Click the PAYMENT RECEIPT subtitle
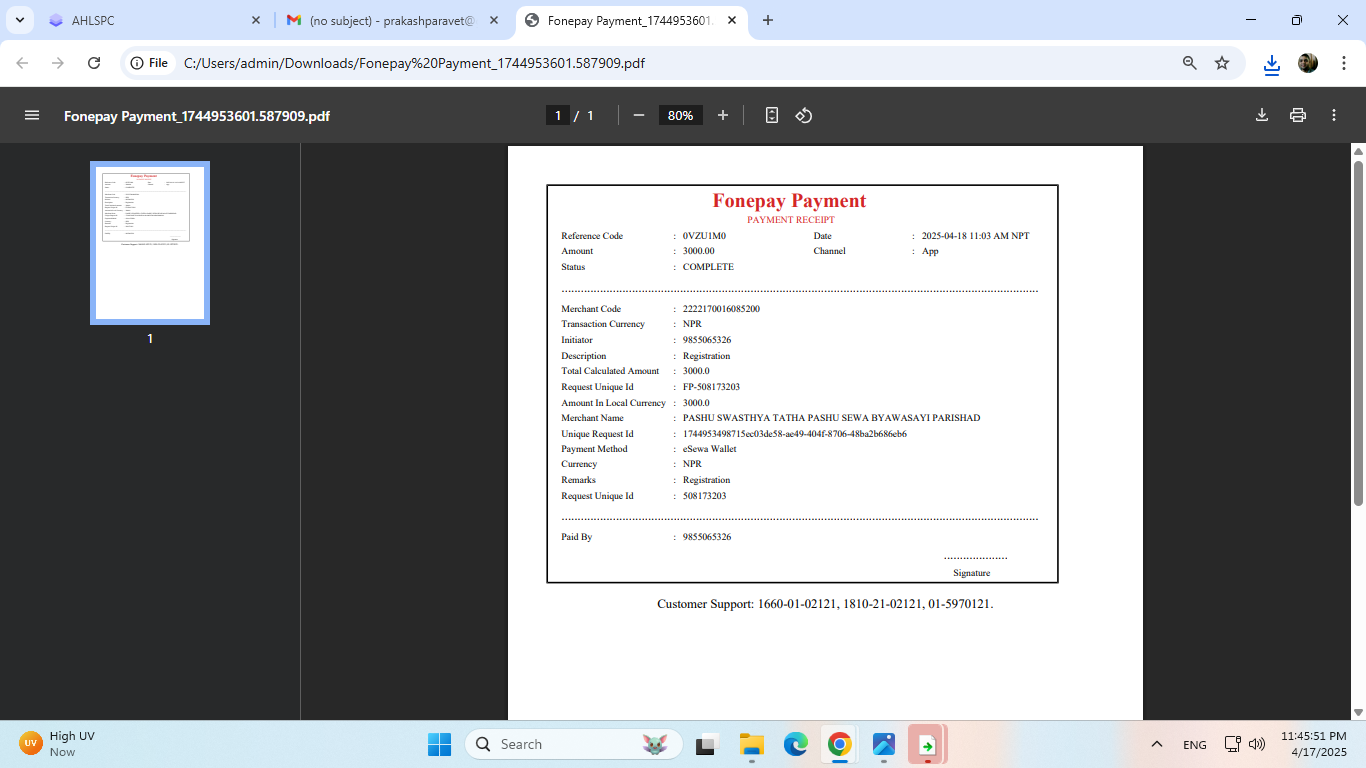This screenshot has width=1366, height=768. 791,220
